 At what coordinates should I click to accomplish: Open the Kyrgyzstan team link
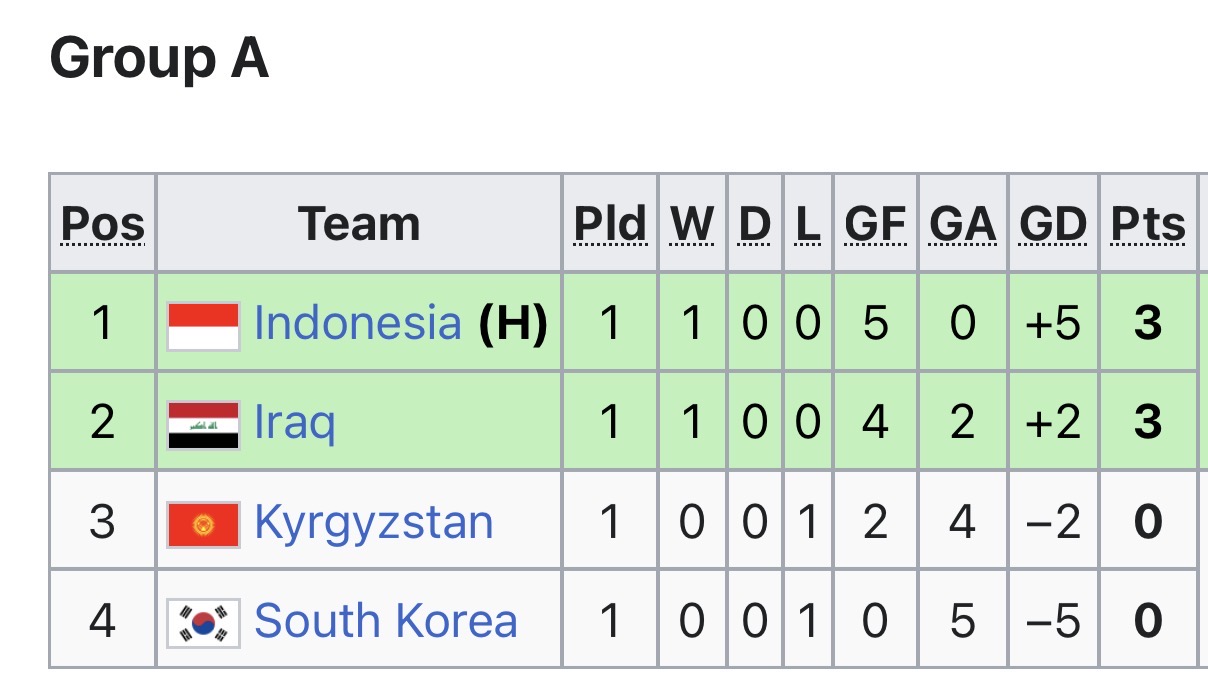[x=374, y=522]
